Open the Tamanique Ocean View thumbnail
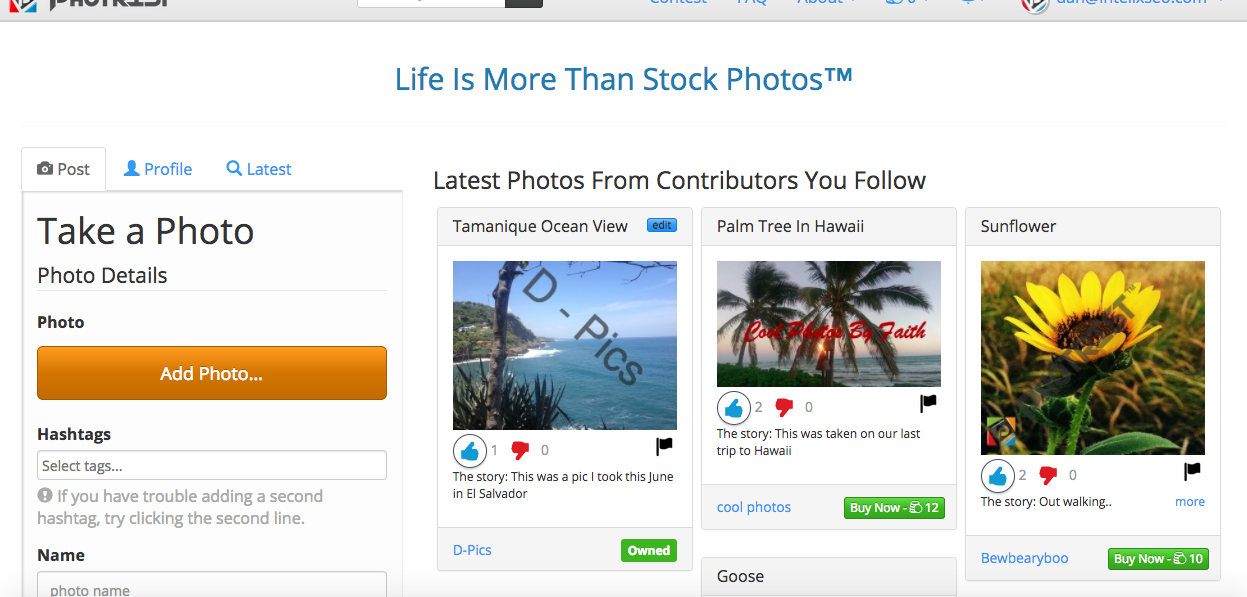1247x597 pixels. click(x=565, y=345)
